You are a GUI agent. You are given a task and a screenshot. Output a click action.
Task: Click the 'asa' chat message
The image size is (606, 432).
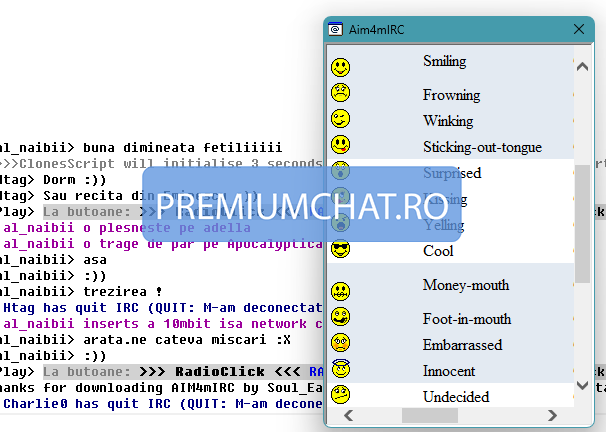coord(95,260)
